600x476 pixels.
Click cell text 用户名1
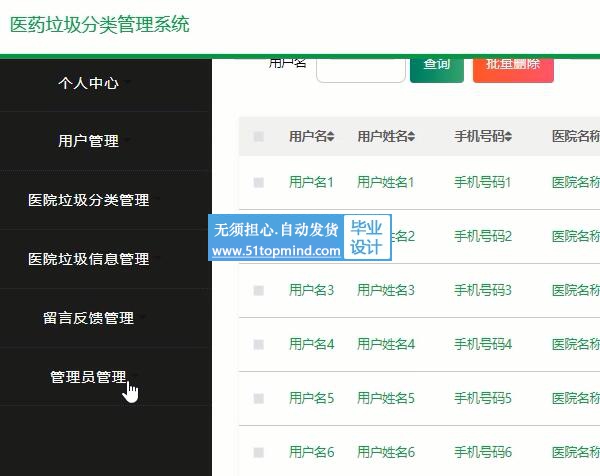[311, 182]
